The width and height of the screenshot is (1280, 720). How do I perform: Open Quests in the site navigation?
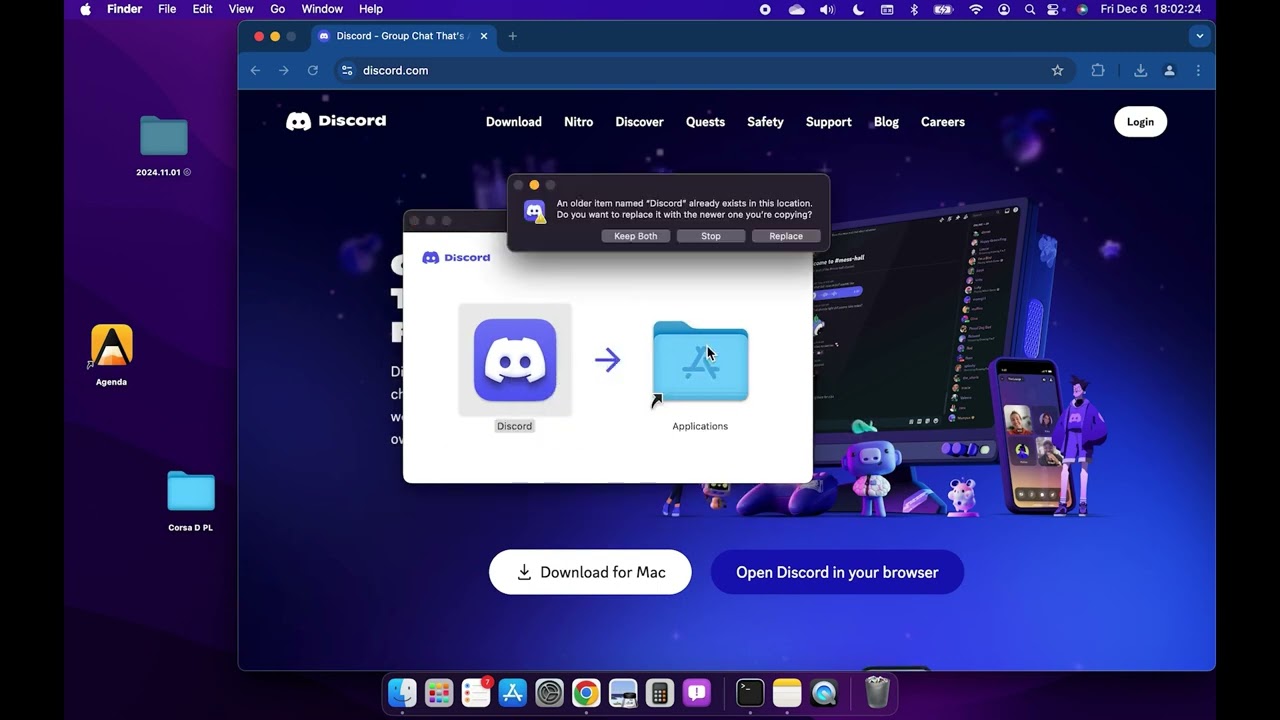705,122
